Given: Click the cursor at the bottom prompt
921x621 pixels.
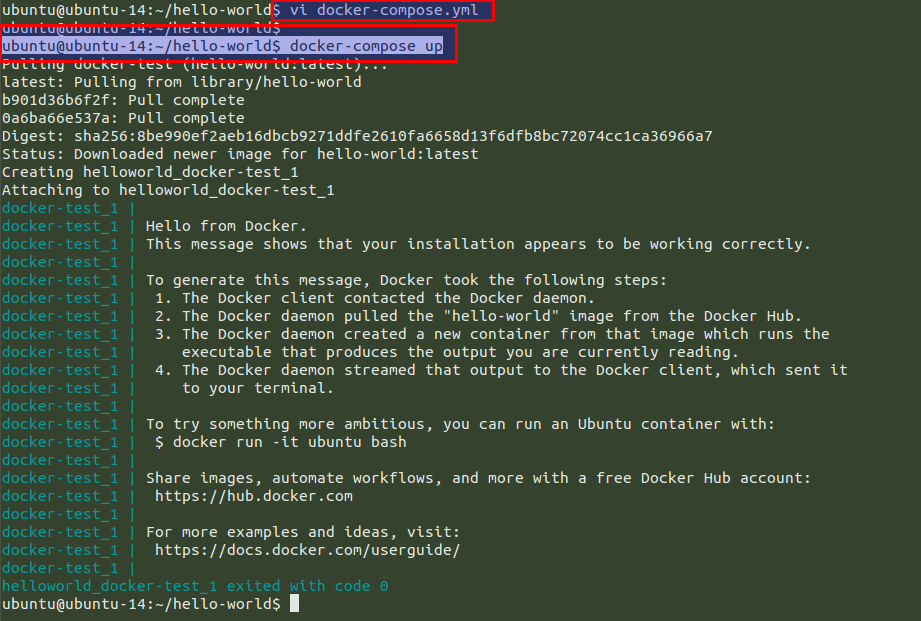Looking at the screenshot, I should [294, 604].
